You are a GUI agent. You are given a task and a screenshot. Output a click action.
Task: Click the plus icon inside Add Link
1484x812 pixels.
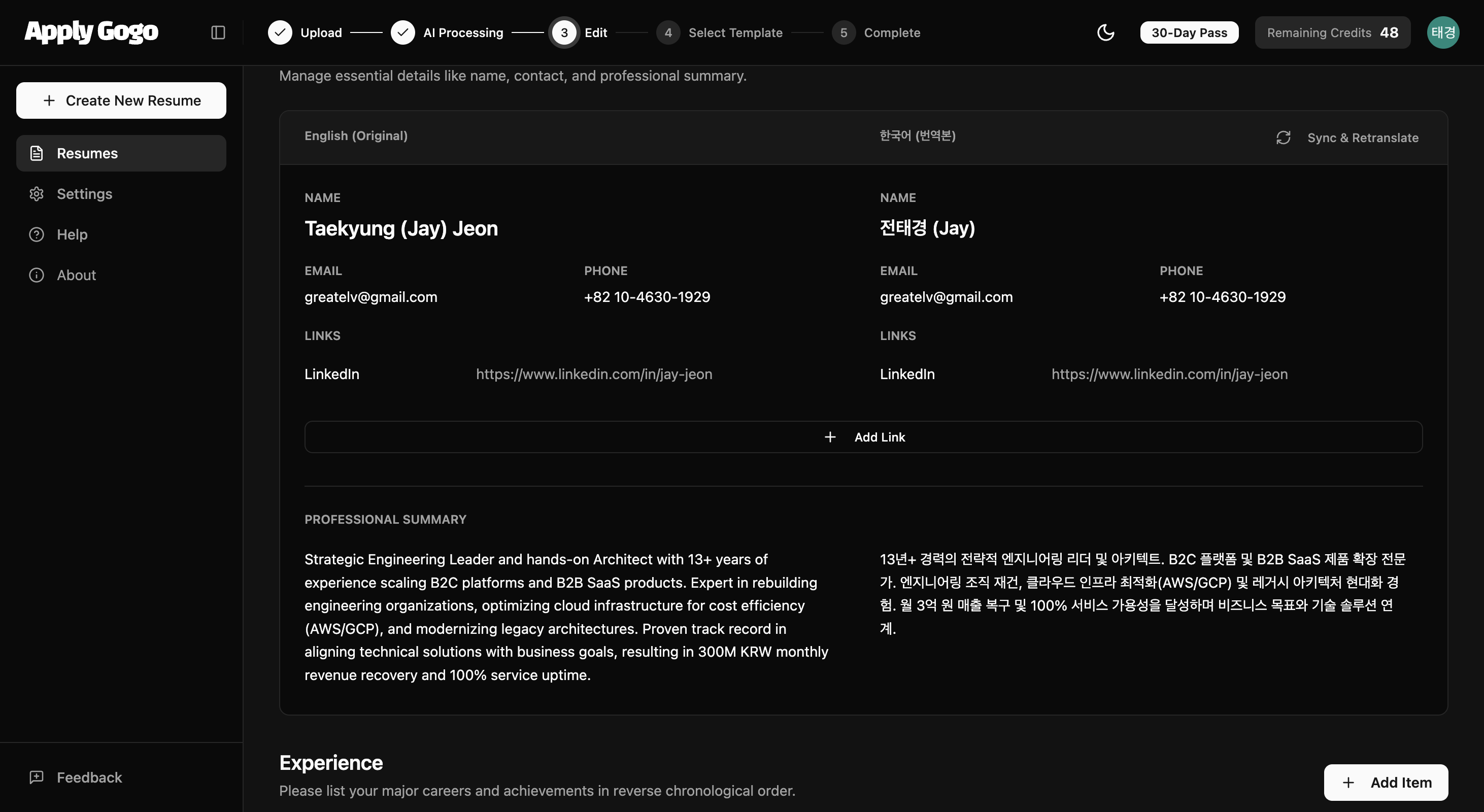tap(830, 436)
